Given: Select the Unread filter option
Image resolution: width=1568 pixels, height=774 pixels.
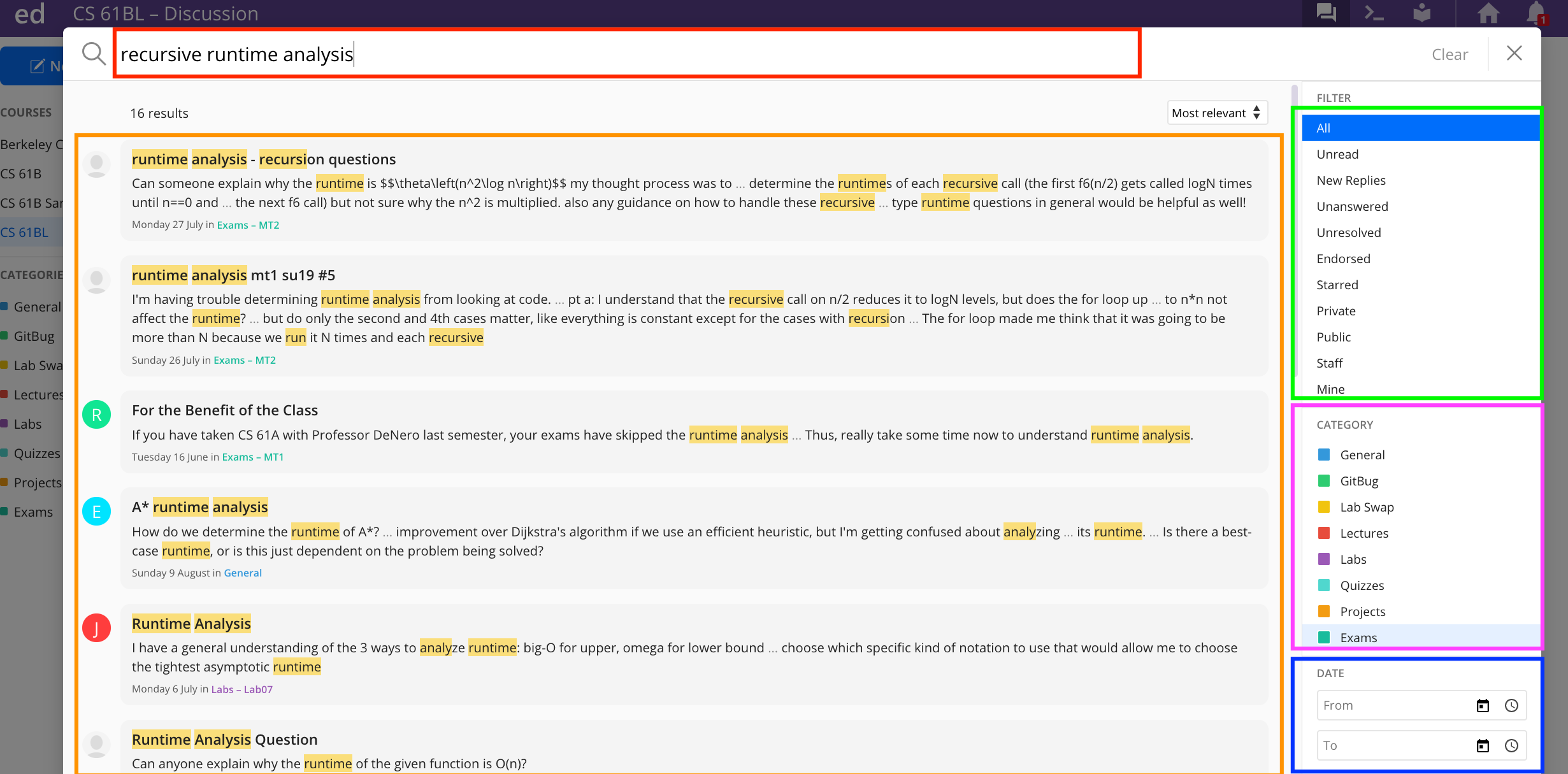Looking at the screenshot, I should click(x=1337, y=154).
